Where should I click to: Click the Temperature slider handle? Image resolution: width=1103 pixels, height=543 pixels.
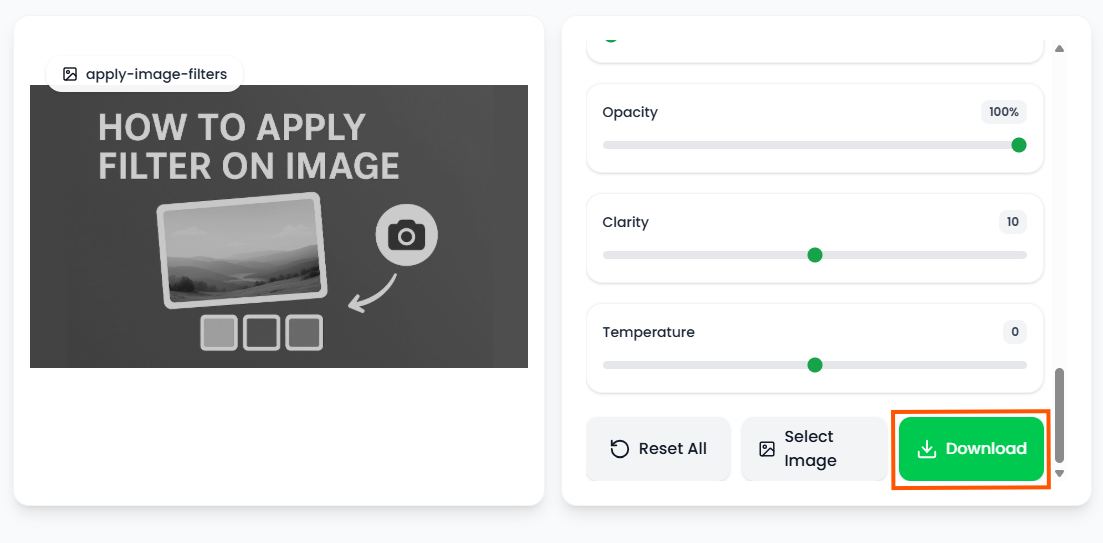[x=815, y=365]
